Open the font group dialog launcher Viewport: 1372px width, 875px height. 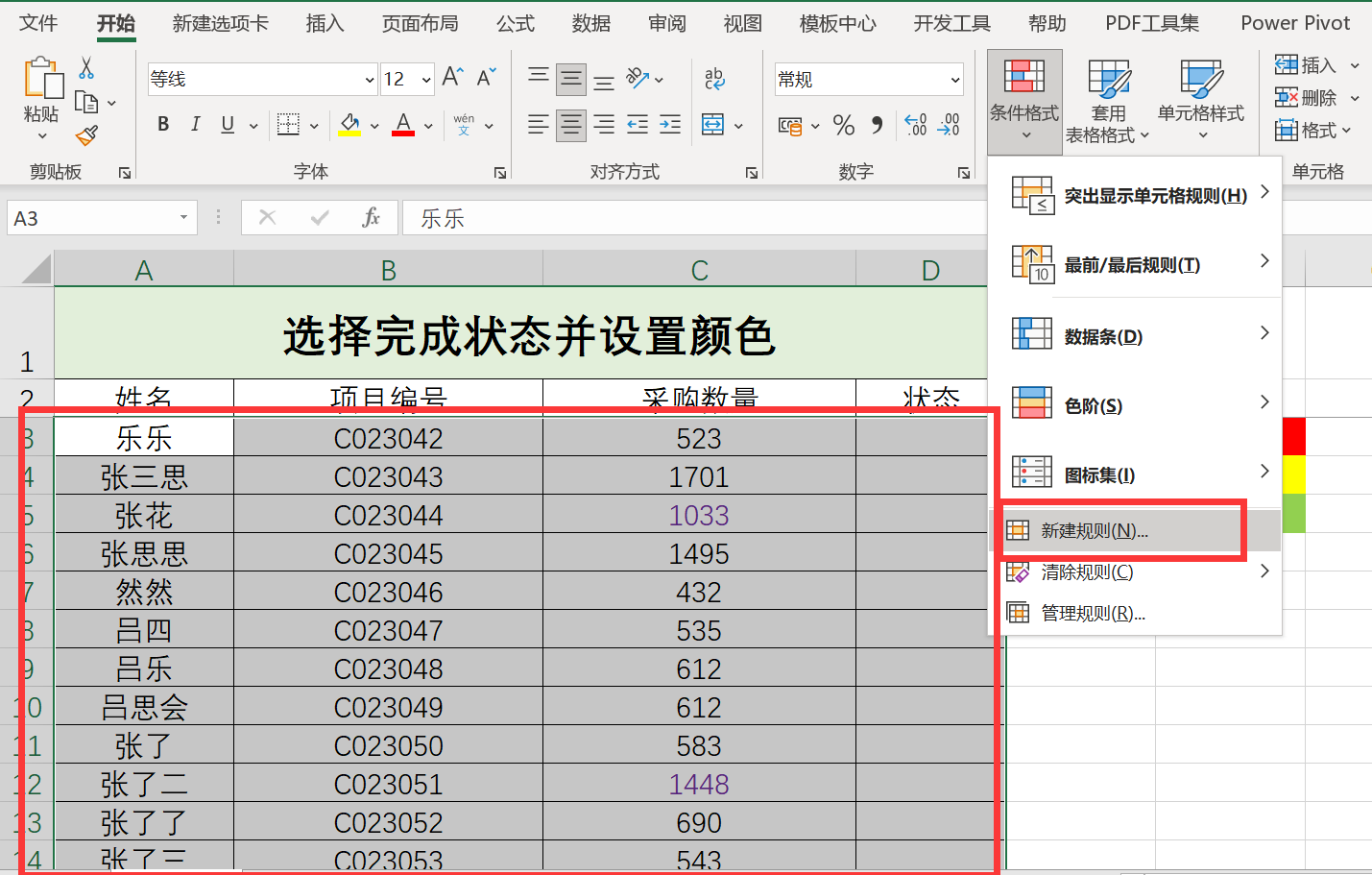500,173
